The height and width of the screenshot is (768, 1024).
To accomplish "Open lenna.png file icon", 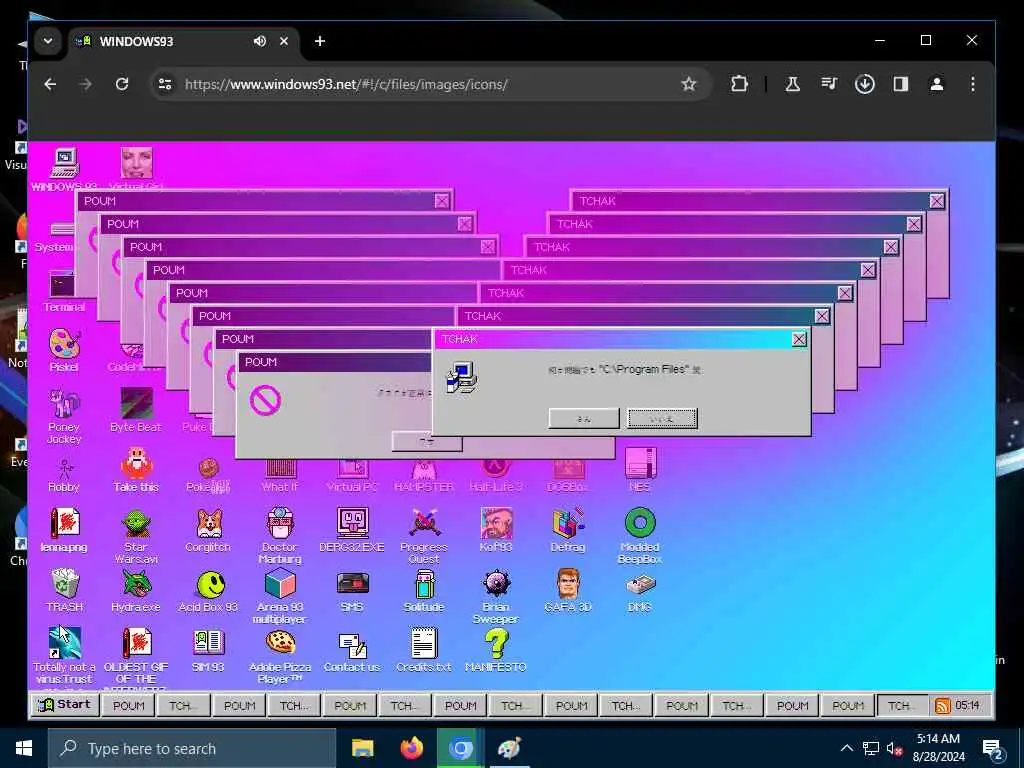I will pyautogui.click(x=64, y=530).
